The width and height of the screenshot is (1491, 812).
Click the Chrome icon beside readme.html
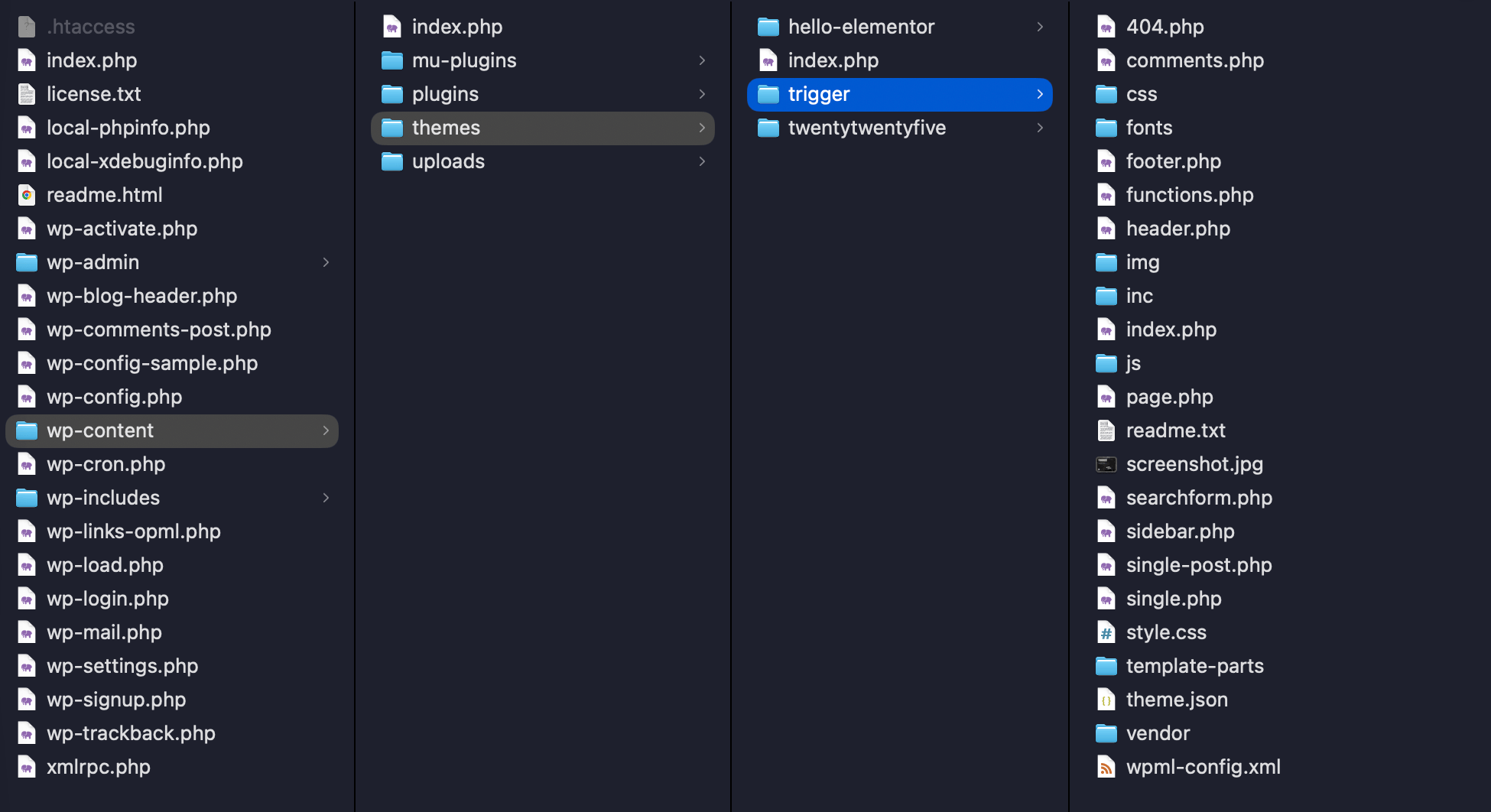tap(27, 195)
